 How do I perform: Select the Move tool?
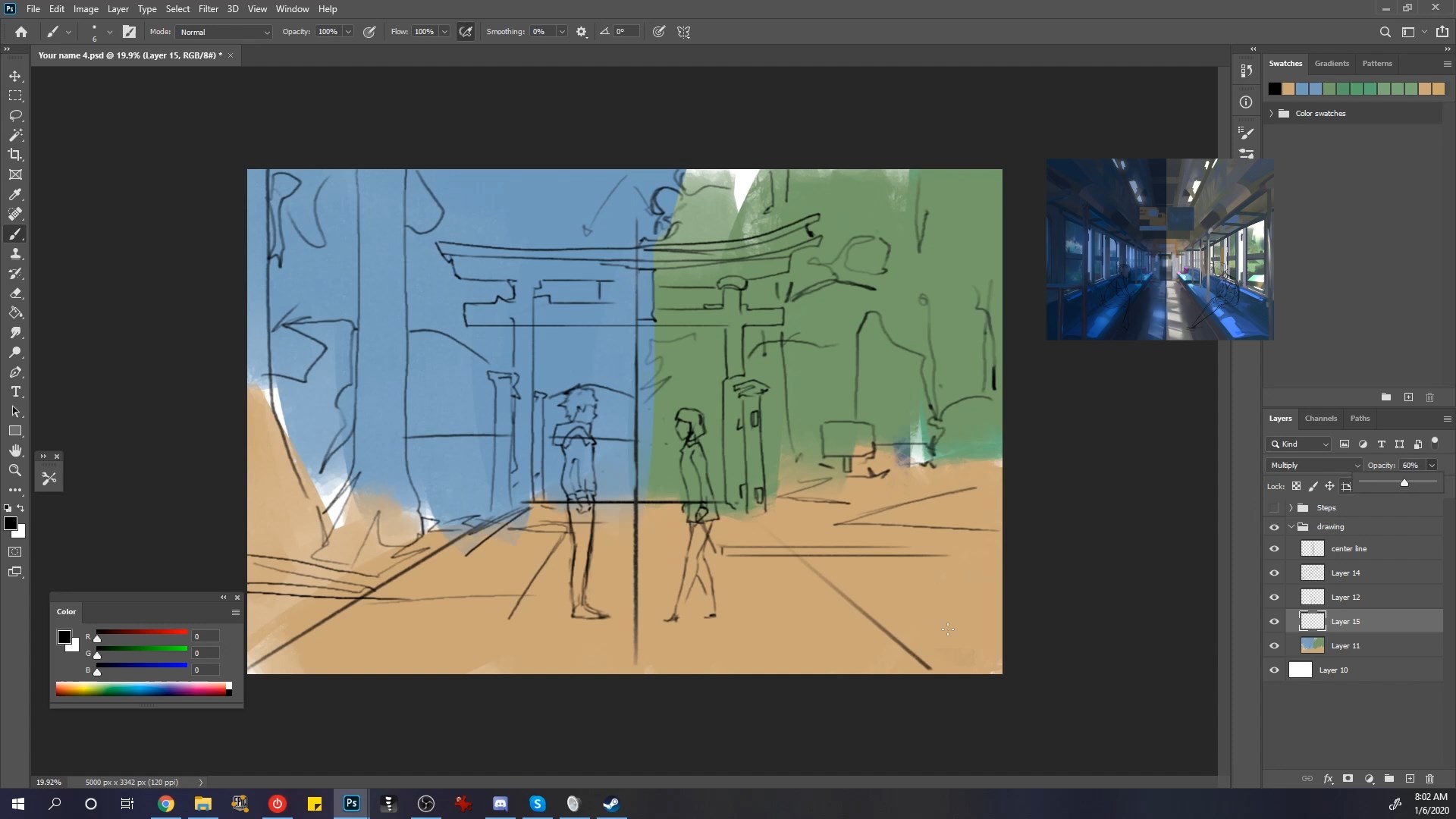pyautogui.click(x=15, y=76)
